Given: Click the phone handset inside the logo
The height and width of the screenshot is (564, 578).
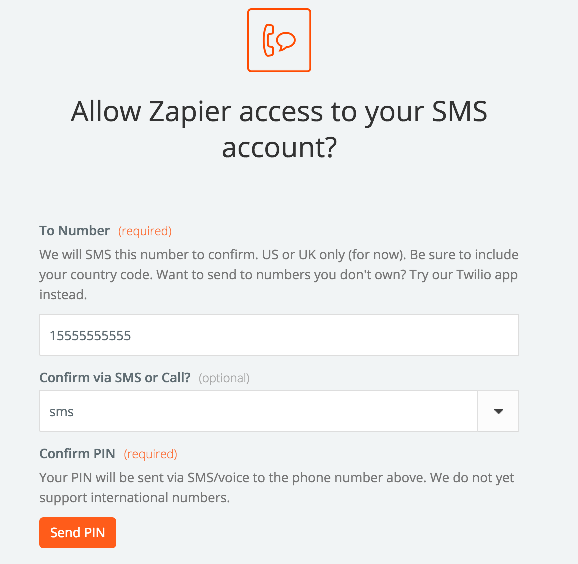Looking at the screenshot, I should click(x=268, y=41).
